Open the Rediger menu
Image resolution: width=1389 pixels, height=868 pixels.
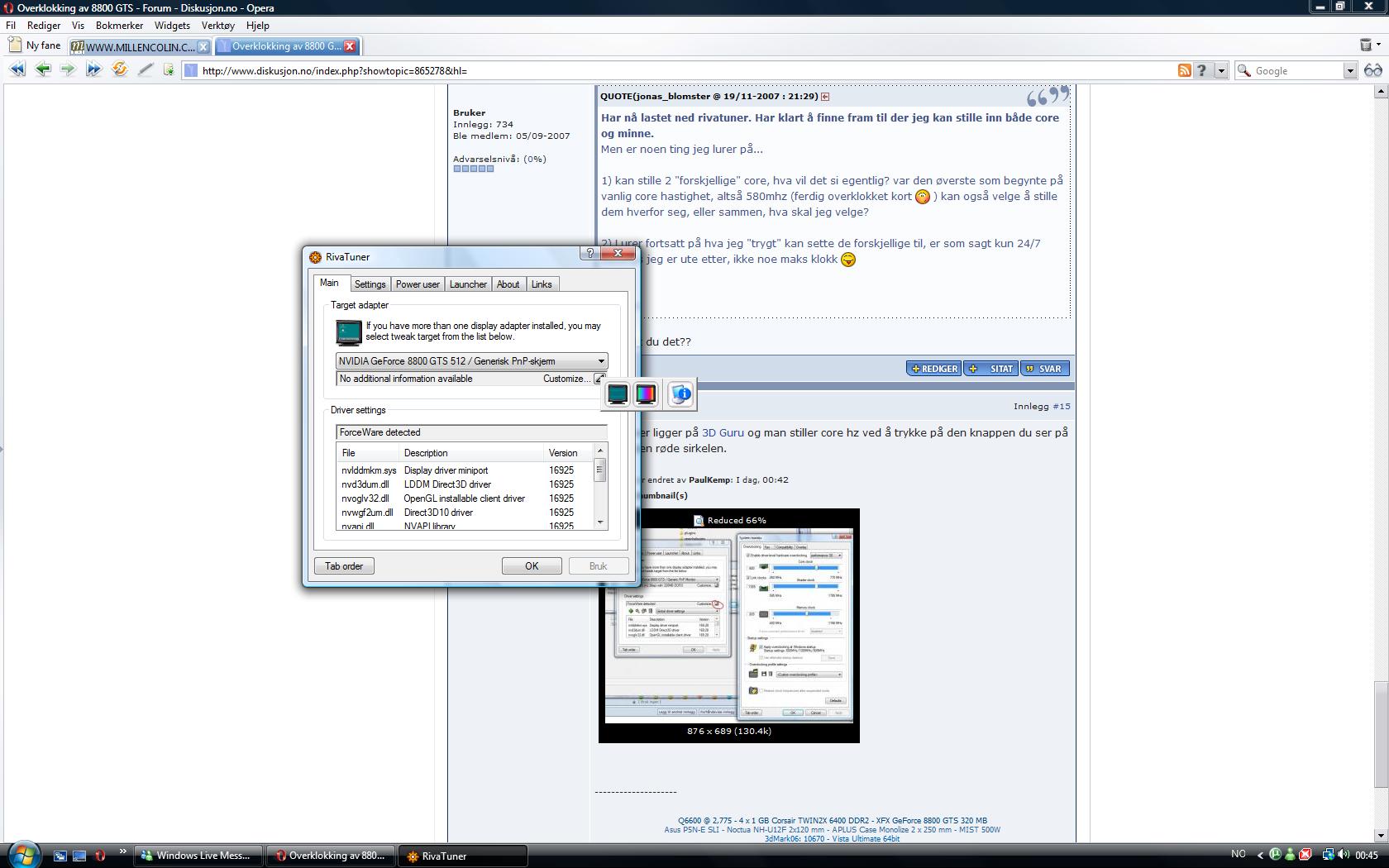tap(44, 26)
